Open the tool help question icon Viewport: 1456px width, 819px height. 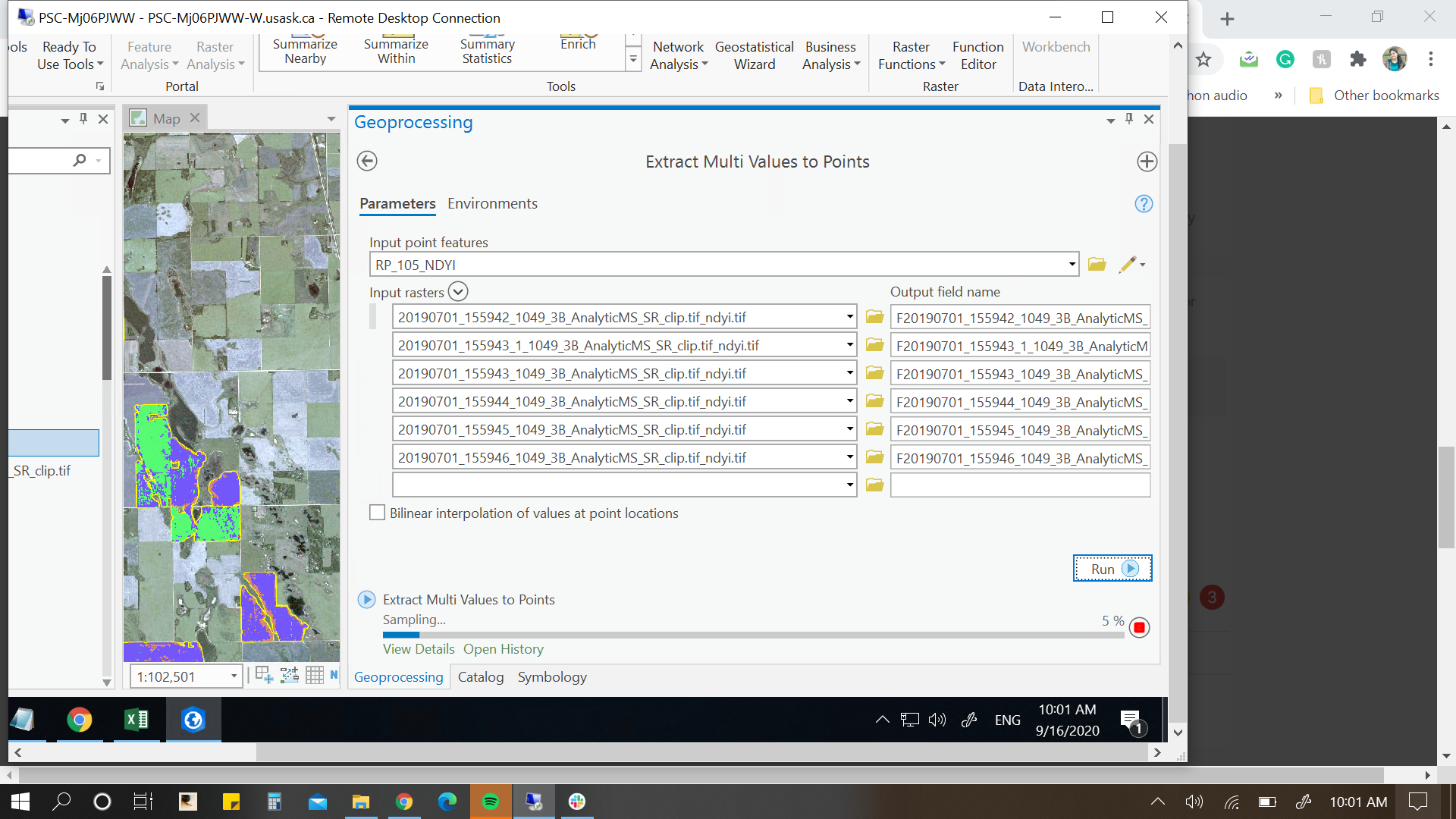[1144, 203]
